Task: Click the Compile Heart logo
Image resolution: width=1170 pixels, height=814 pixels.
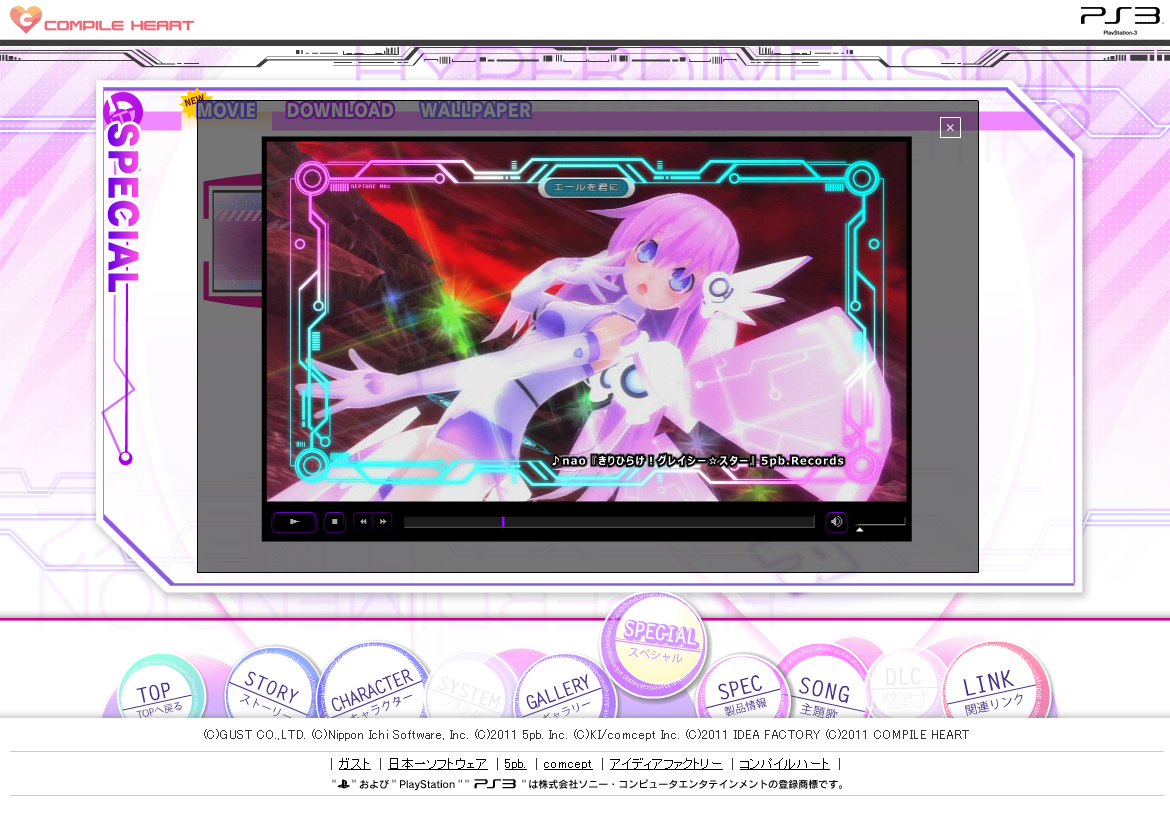Action: pyautogui.click(x=102, y=20)
